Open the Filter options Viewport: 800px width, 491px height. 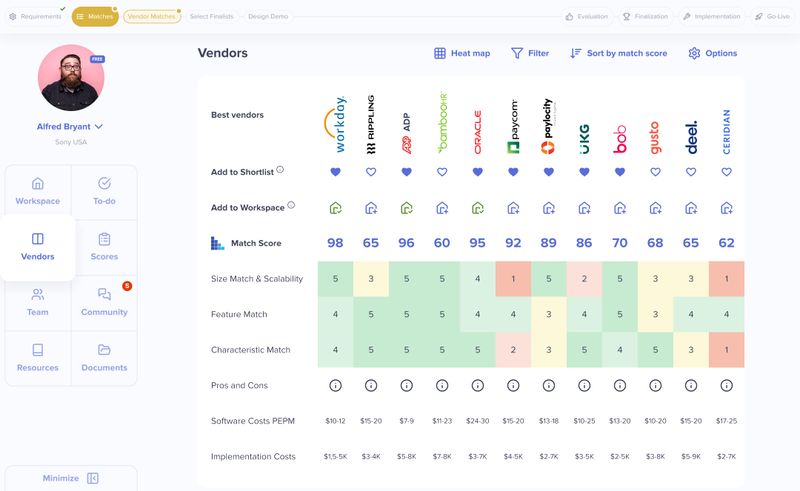click(x=530, y=53)
